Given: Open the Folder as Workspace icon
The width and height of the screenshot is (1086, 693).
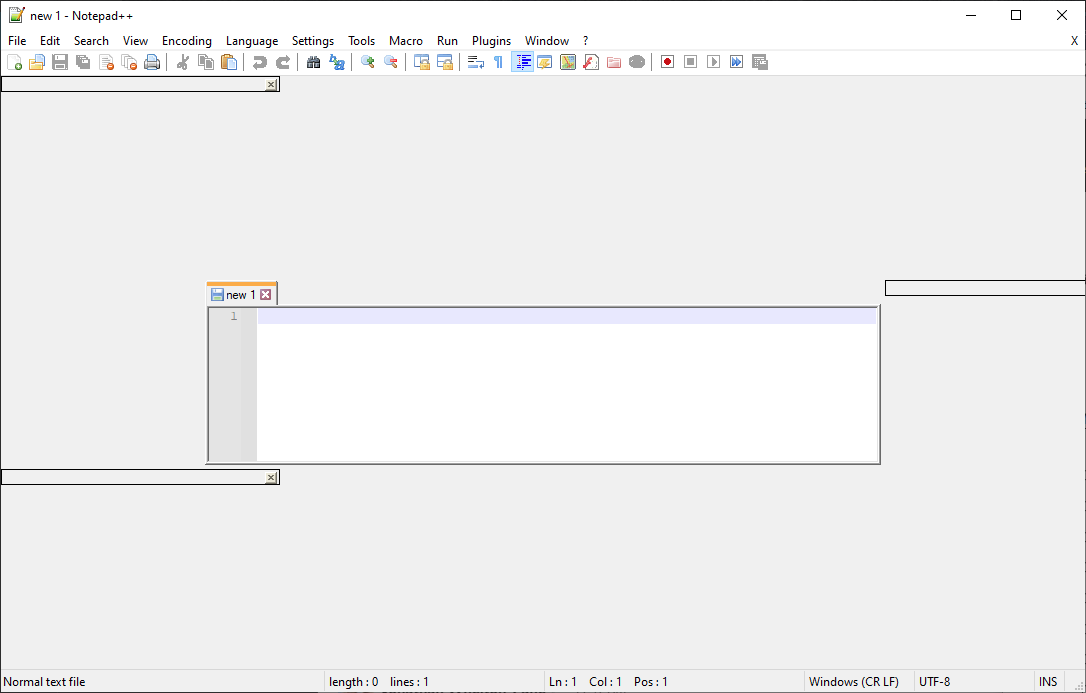Looking at the screenshot, I should [614, 62].
